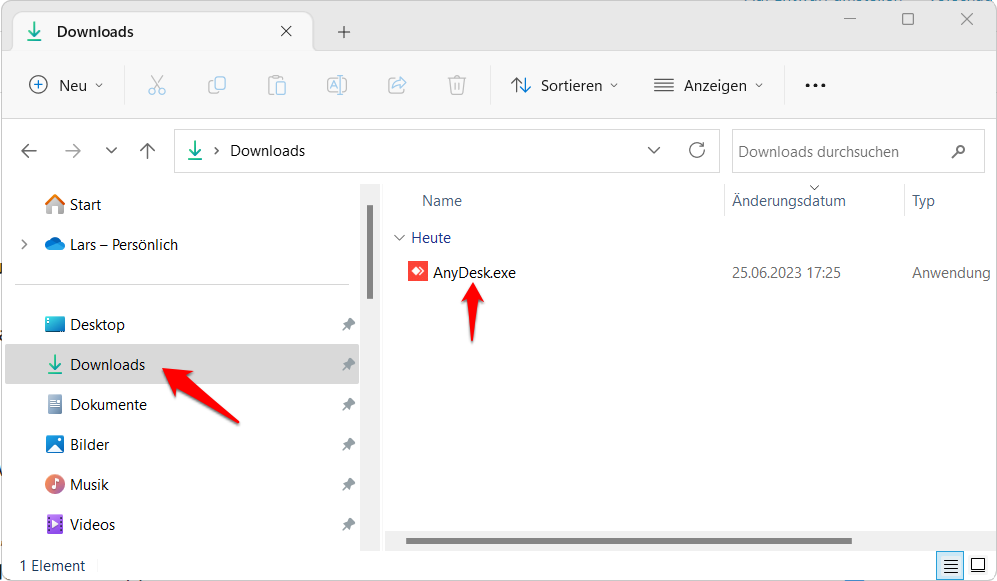Open the Neu dropdown menu
Screen dimensions: 997x581
[66, 85]
